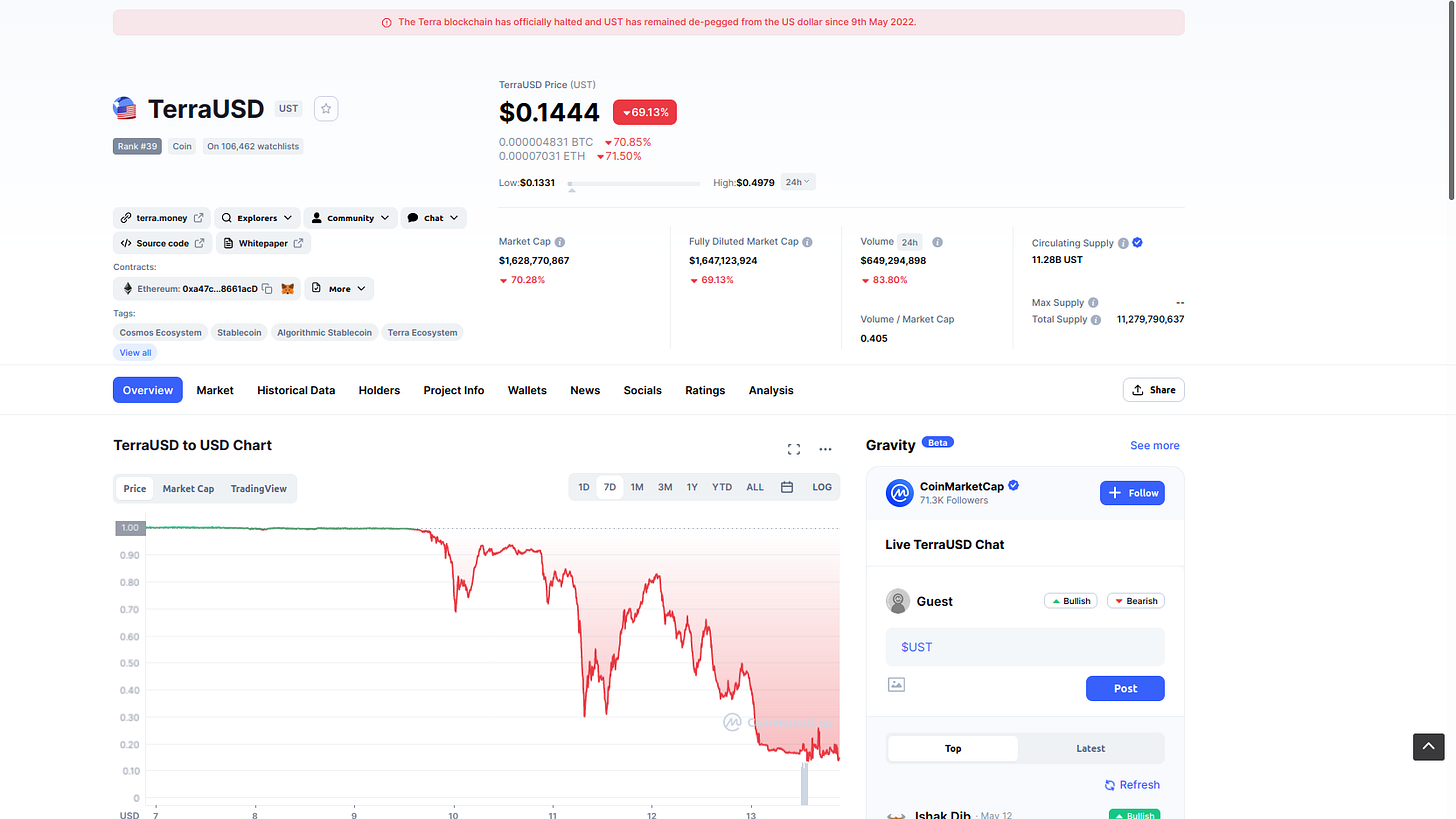Click the Market Cap info icon
Screen dimensions: 1456x819
click(x=560, y=242)
